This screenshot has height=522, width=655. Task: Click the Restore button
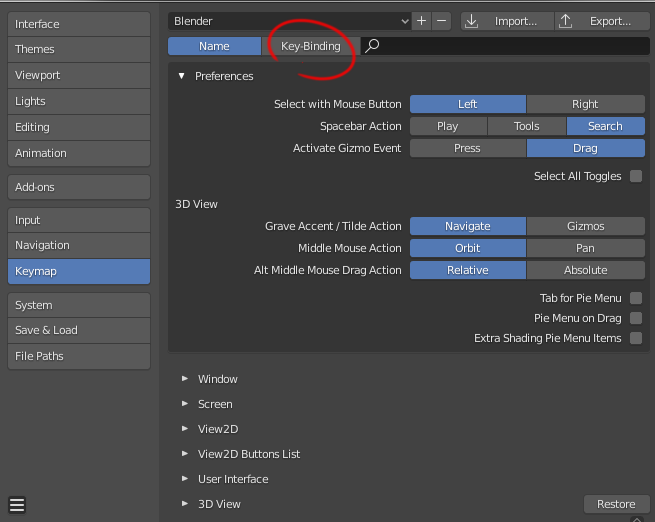pos(616,504)
